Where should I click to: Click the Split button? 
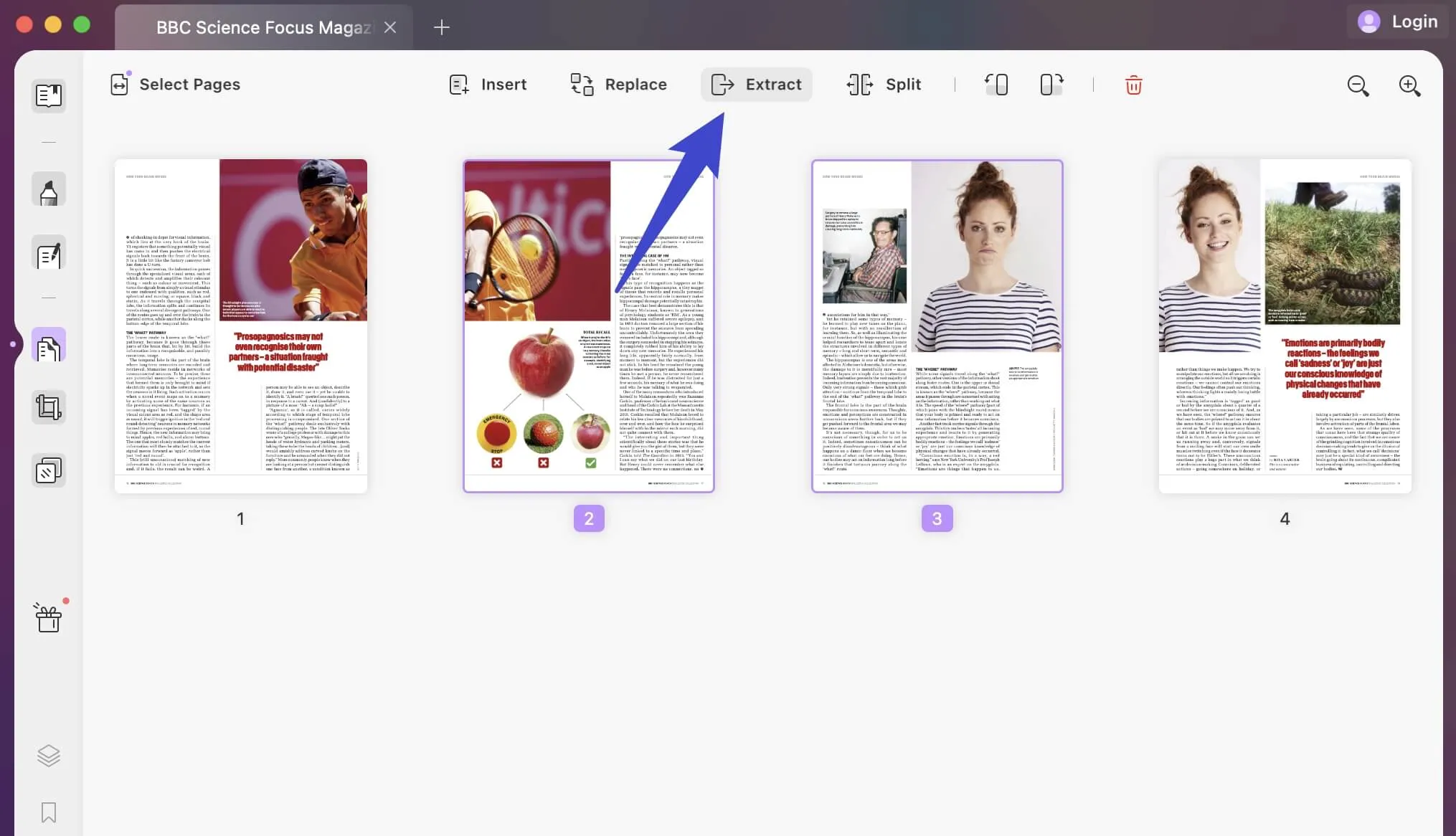click(884, 85)
